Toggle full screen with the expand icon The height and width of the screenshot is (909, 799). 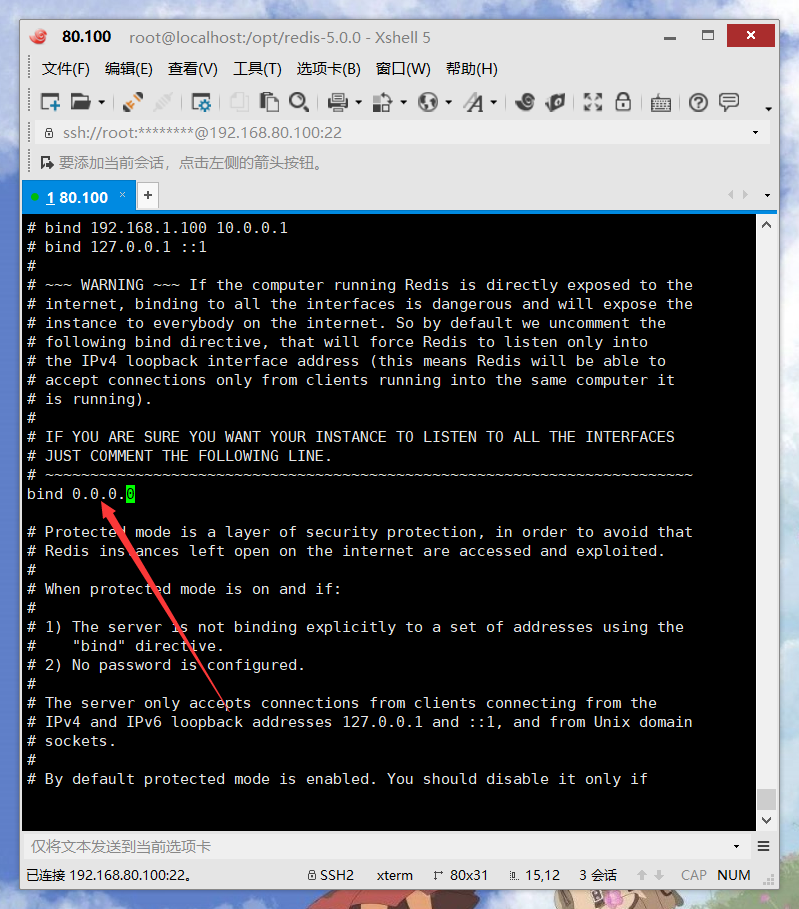593,102
